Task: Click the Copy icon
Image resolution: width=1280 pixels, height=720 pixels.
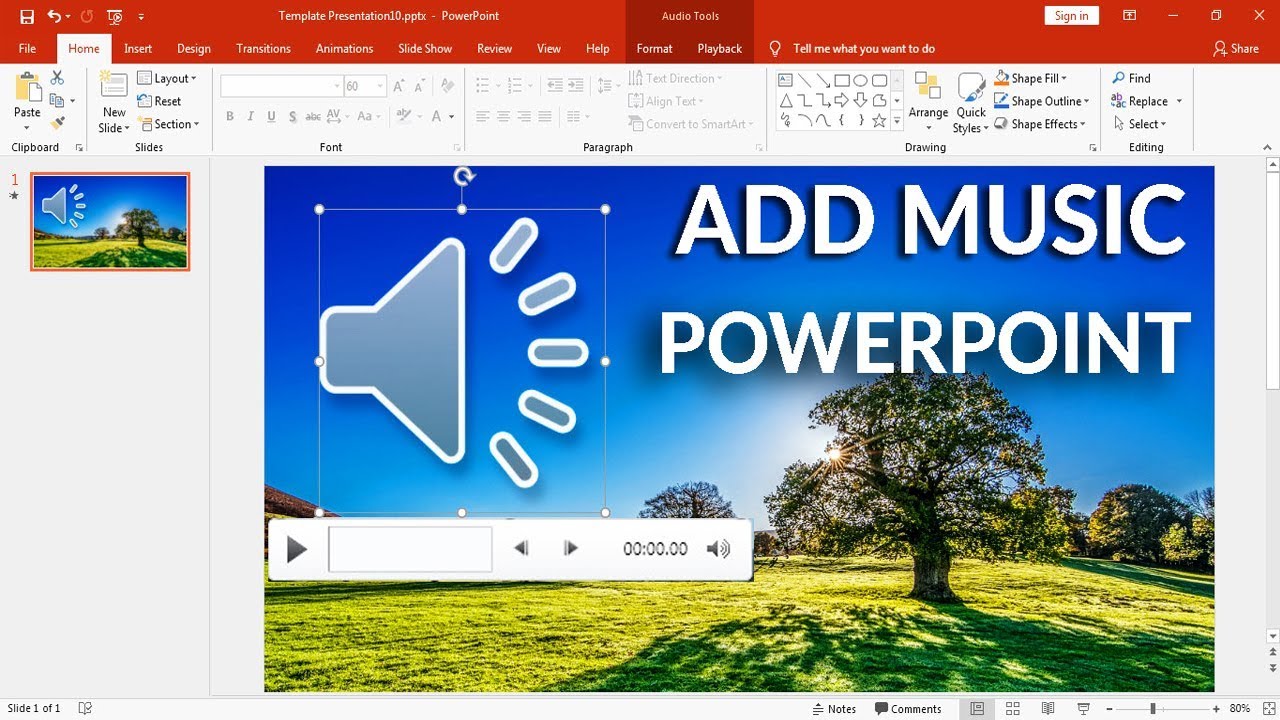Action: point(57,101)
